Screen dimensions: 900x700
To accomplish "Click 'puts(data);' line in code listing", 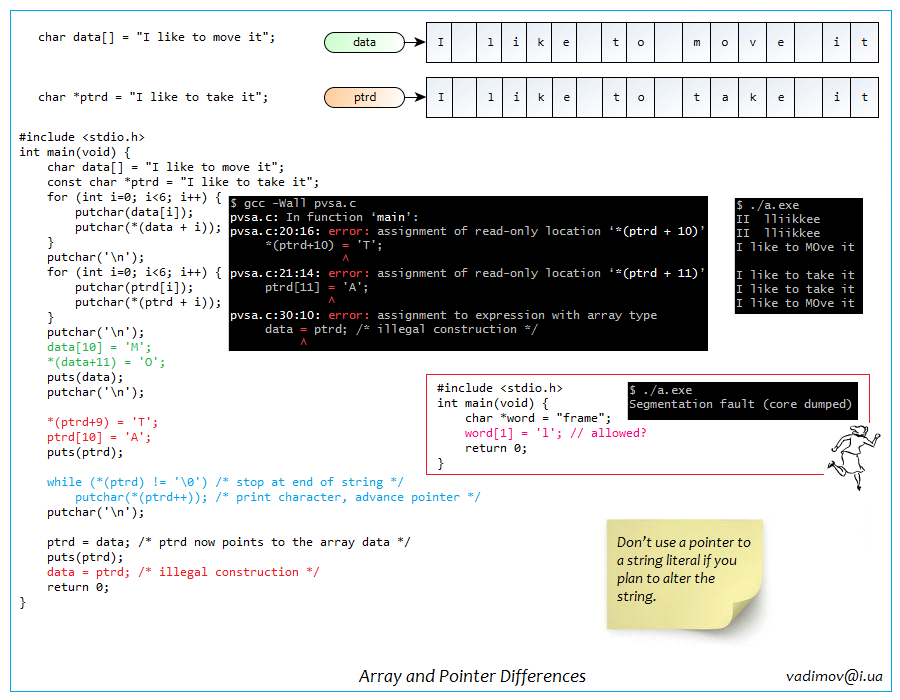I will click(x=85, y=377).
